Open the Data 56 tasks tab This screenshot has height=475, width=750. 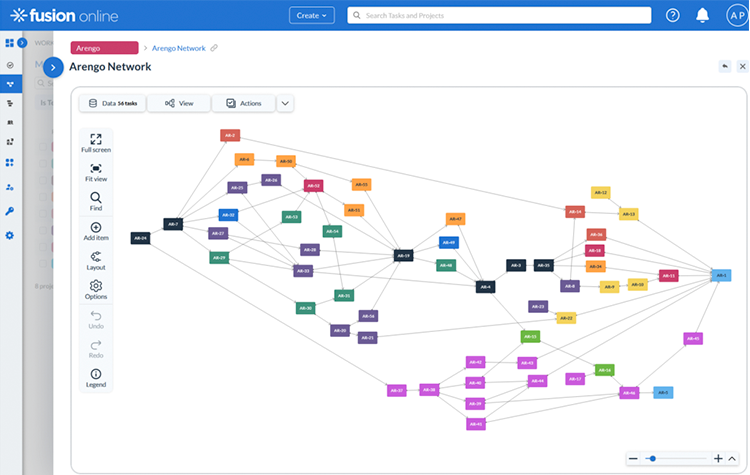(112, 103)
